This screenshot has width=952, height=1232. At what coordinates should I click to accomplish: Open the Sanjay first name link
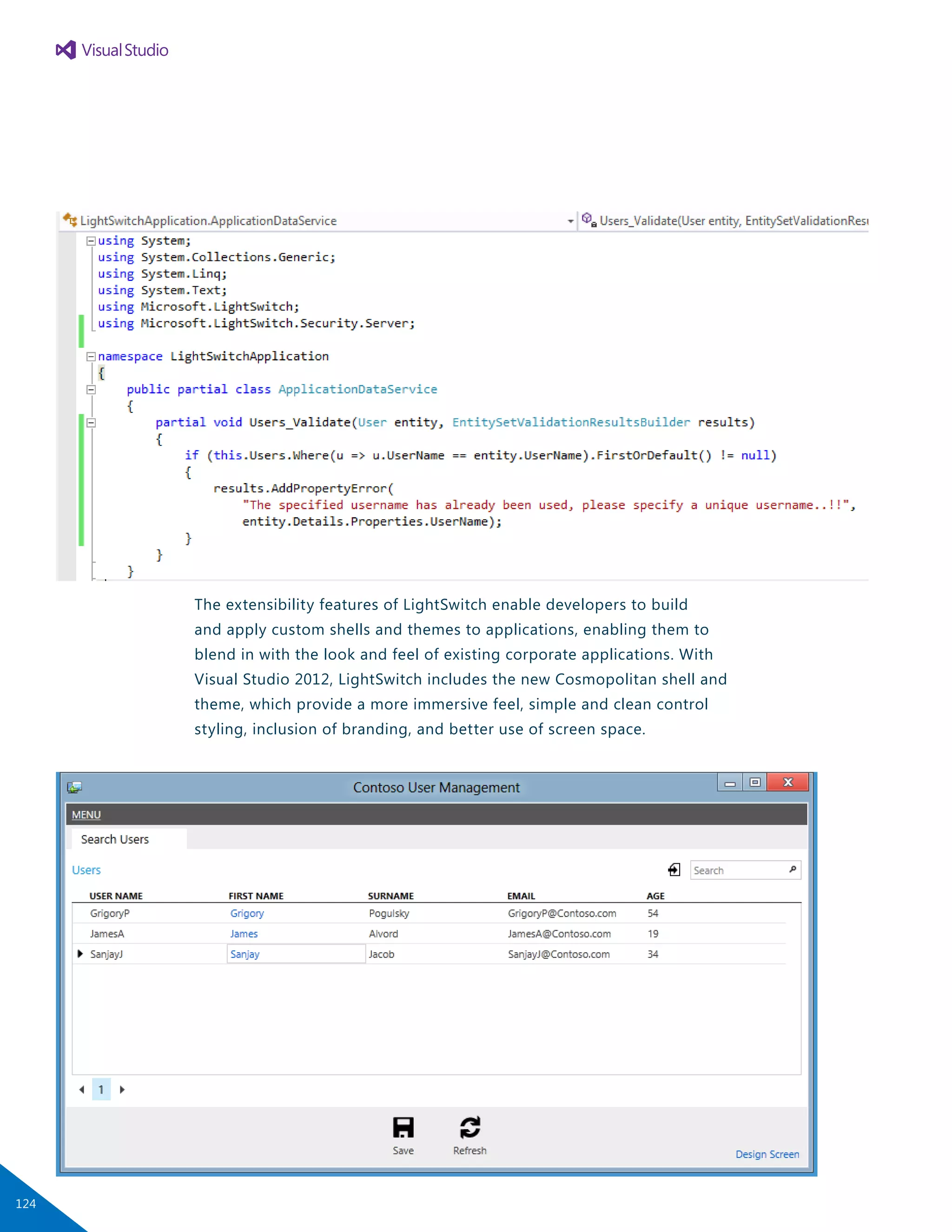click(245, 954)
